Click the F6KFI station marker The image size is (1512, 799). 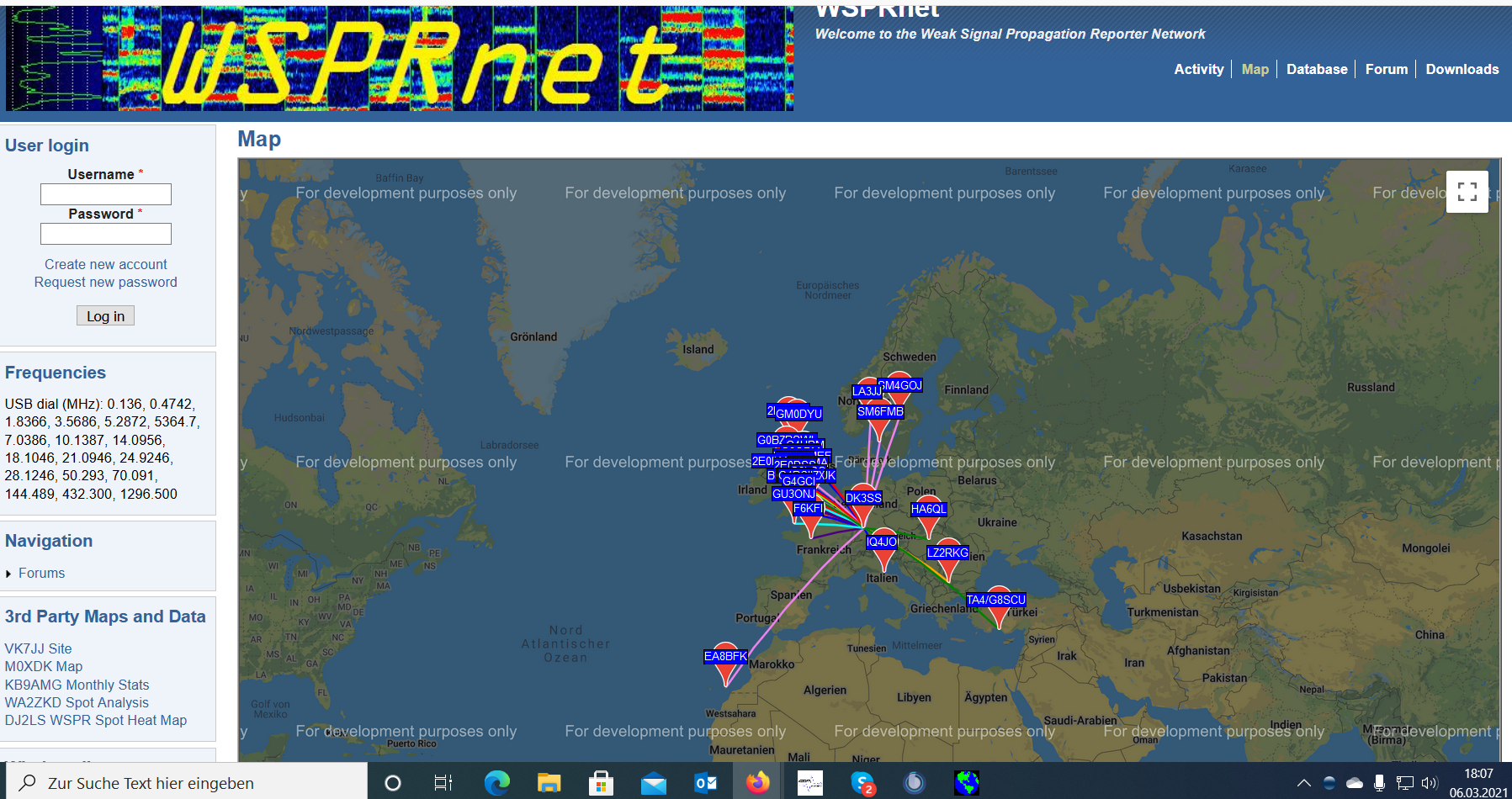point(810,517)
